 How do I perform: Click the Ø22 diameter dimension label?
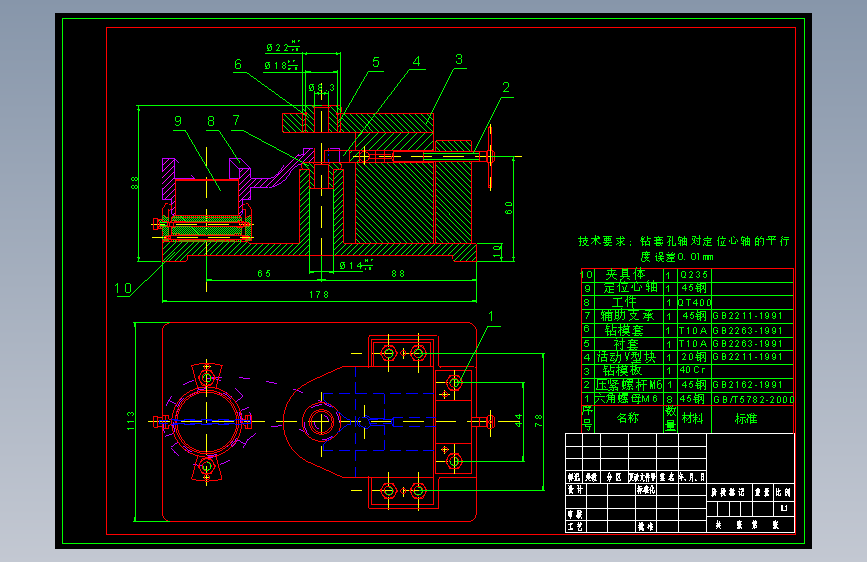point(283,48)
